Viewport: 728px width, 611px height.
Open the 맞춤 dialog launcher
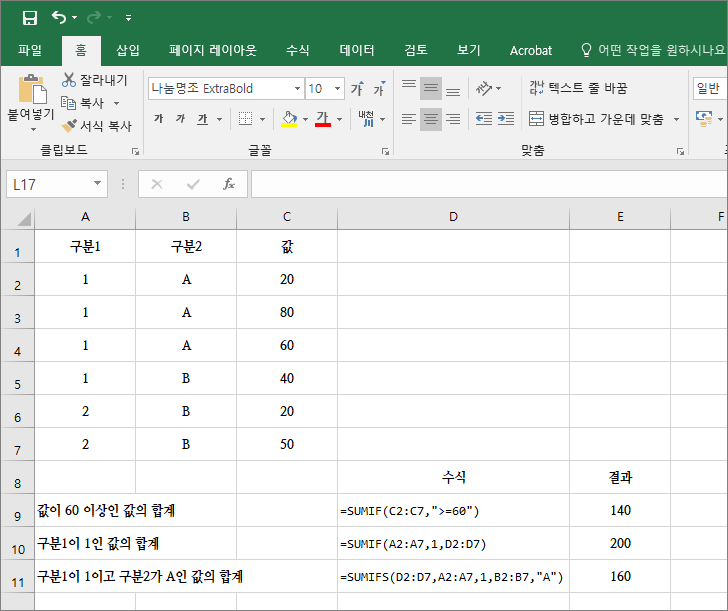click(x=680, y=151)
